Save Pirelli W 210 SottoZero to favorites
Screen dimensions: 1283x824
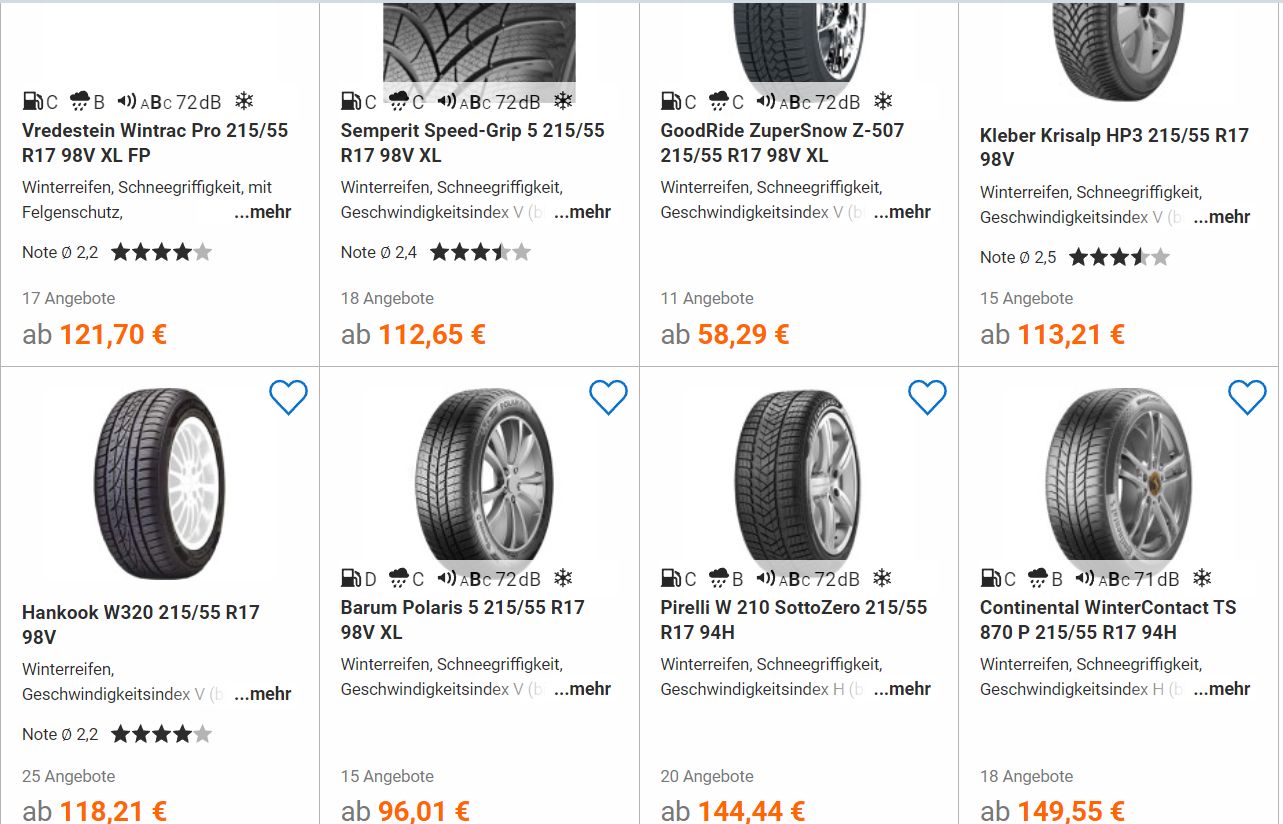(x=927, y=397)
